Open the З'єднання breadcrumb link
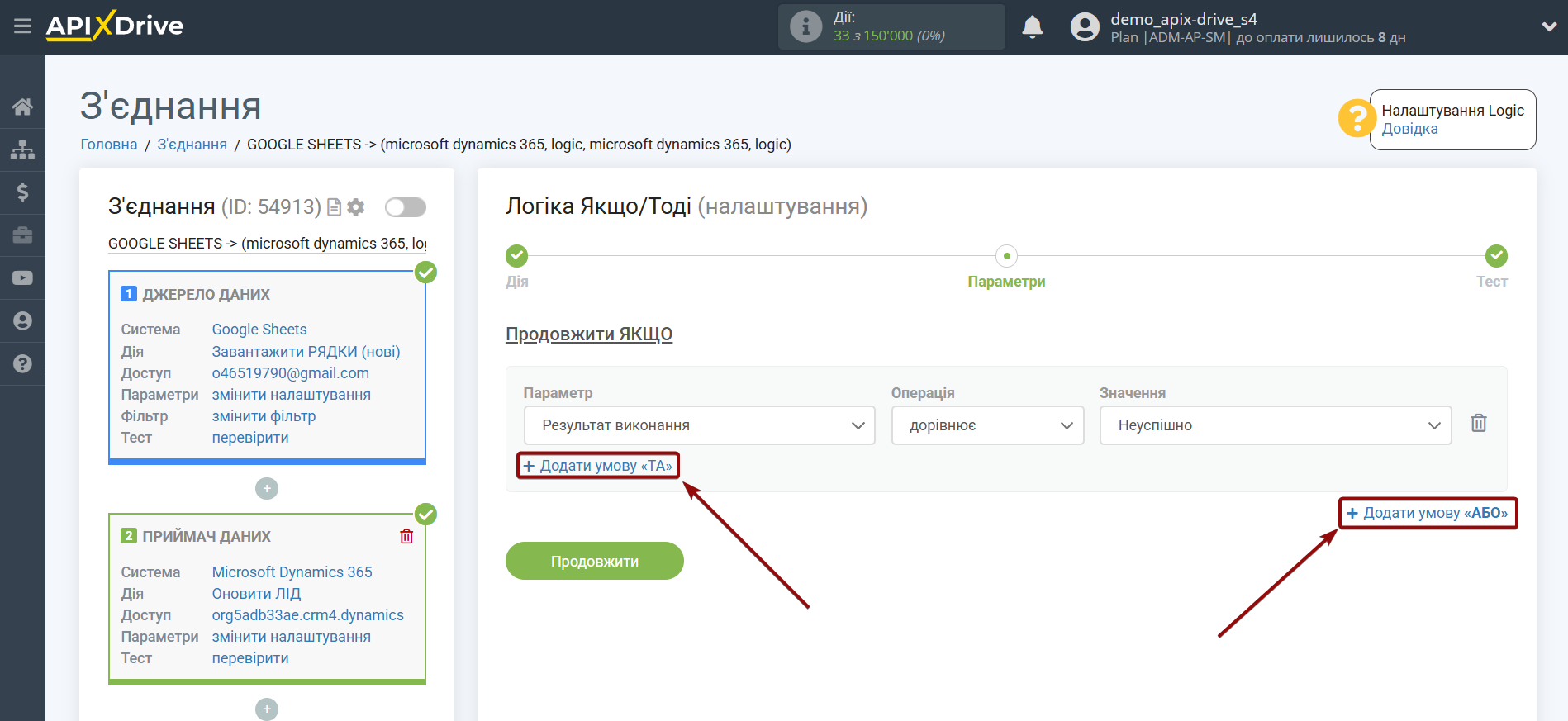Image resolution: width=1568 pixels, height=721 pixels. coord(192,145)
